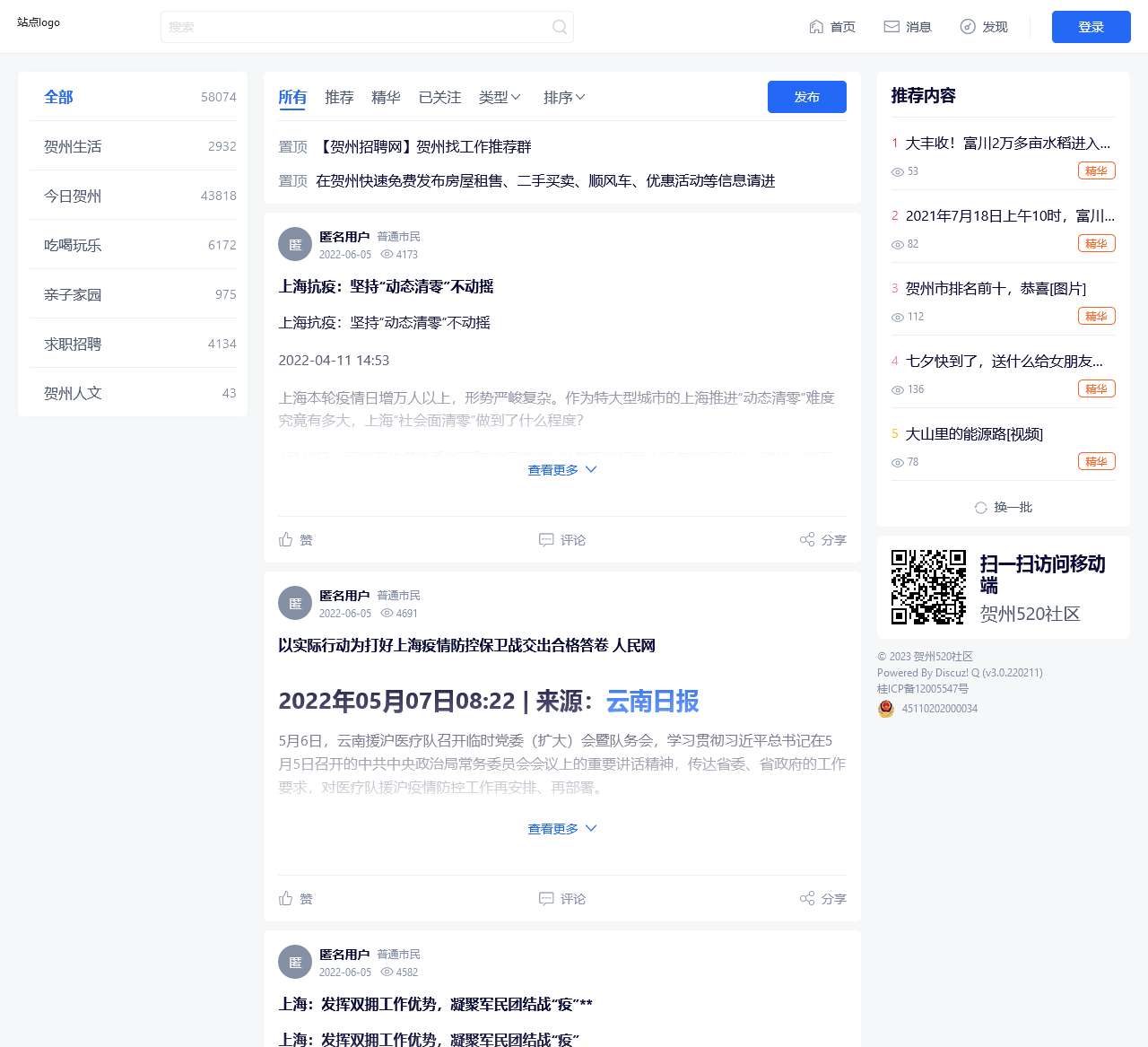Screen dimensions: 1148x1047
Task: Open recommended item 大丰收！富川2万多亩水稻
Action: coord(1008,144)
